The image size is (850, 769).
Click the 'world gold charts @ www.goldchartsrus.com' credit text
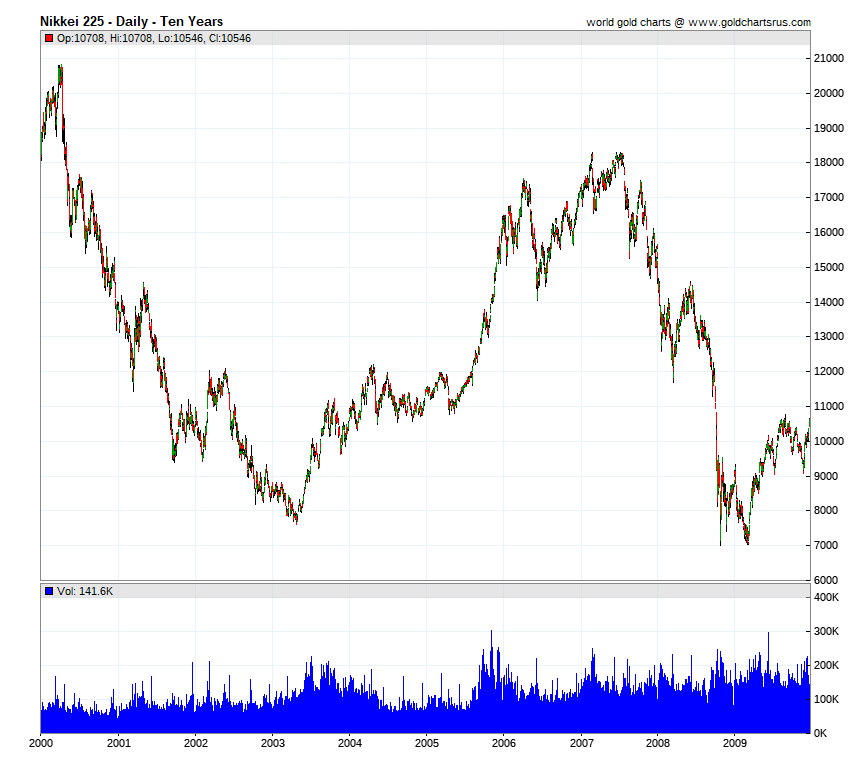[x=698, y=22]
